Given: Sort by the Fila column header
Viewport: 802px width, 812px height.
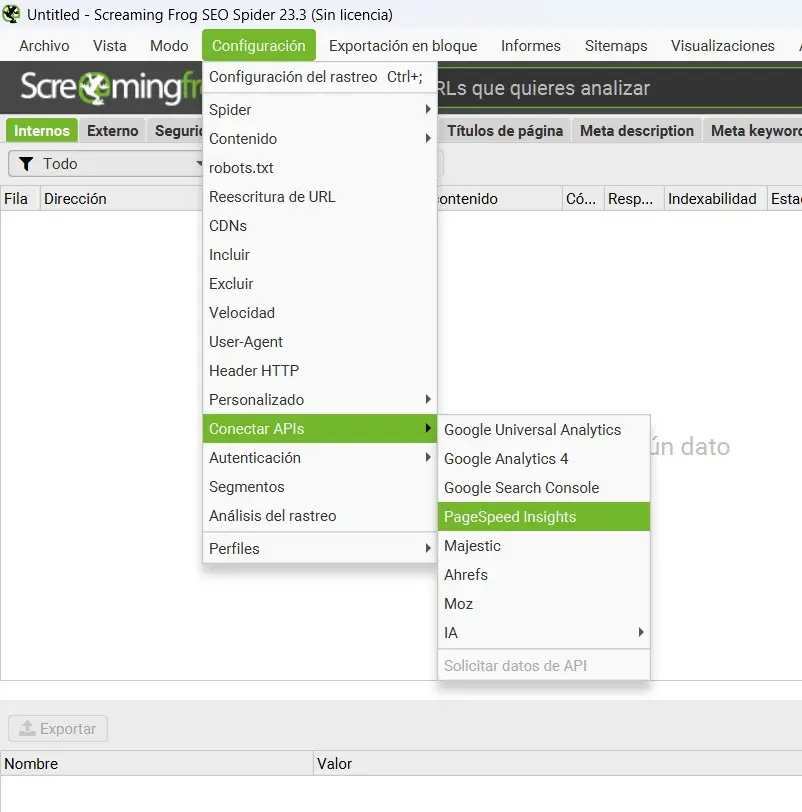Looking at the screenshot, I should [20, 199].
